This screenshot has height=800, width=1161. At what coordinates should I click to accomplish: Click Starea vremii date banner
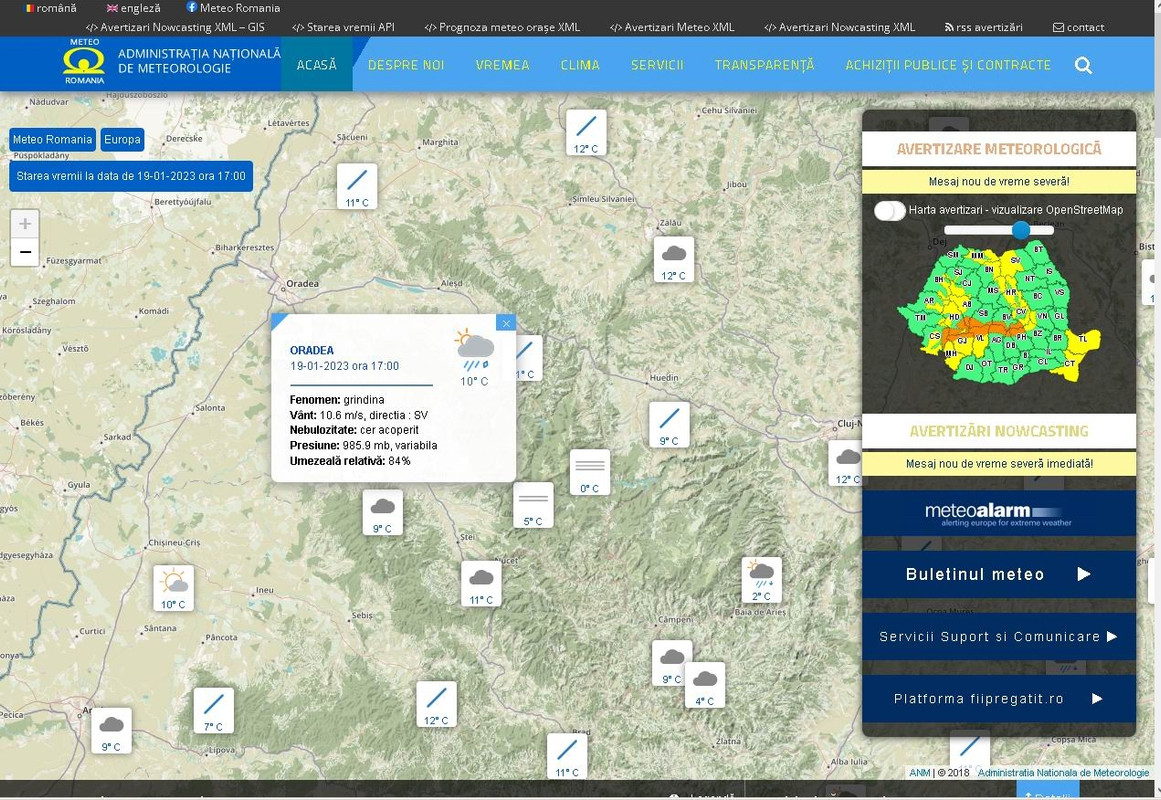(131, 176)
